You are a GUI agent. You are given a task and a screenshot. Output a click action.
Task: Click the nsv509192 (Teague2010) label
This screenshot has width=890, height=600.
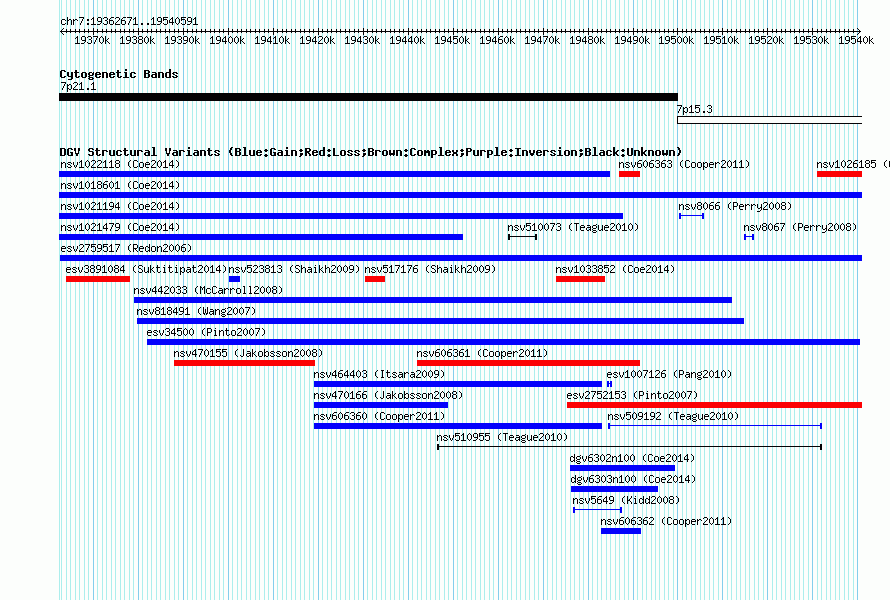[673, 416]
